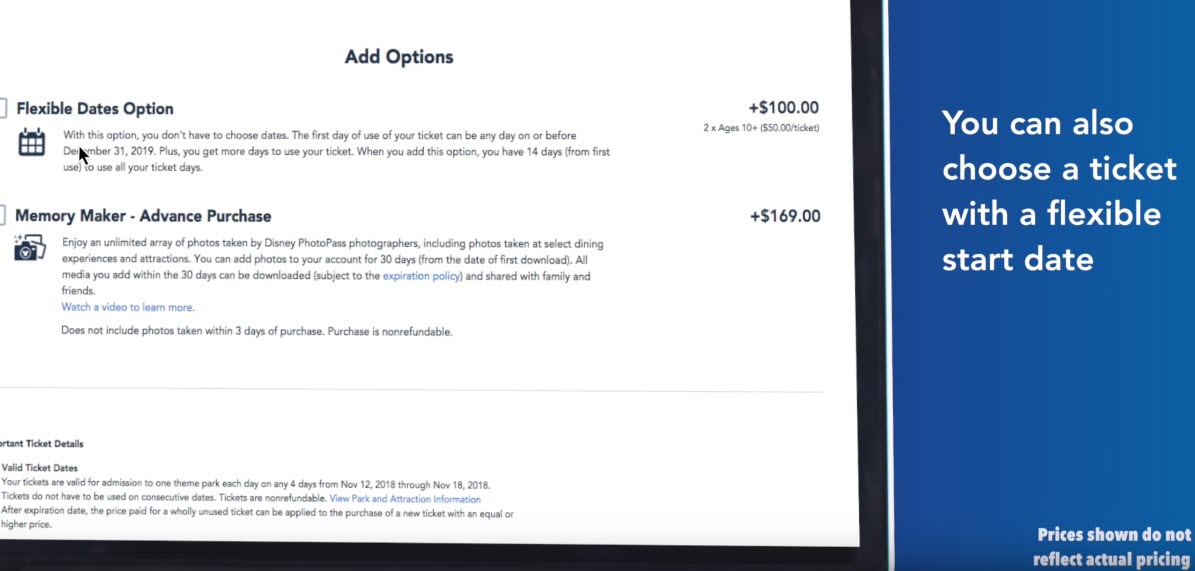Click the +$100.00 price amount
This screenshot has width=1195, height=571.
(783, 108)
